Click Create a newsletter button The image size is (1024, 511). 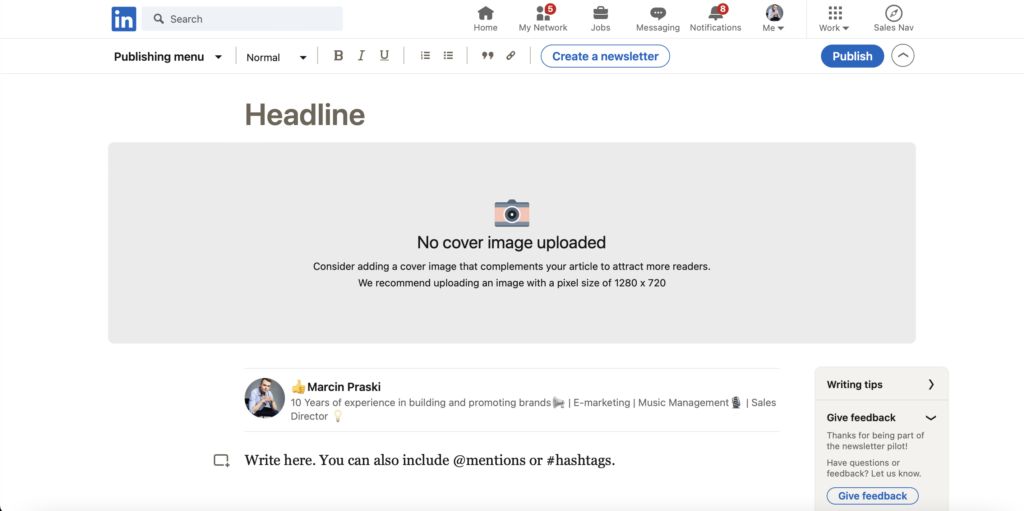[x=605, y=56]
